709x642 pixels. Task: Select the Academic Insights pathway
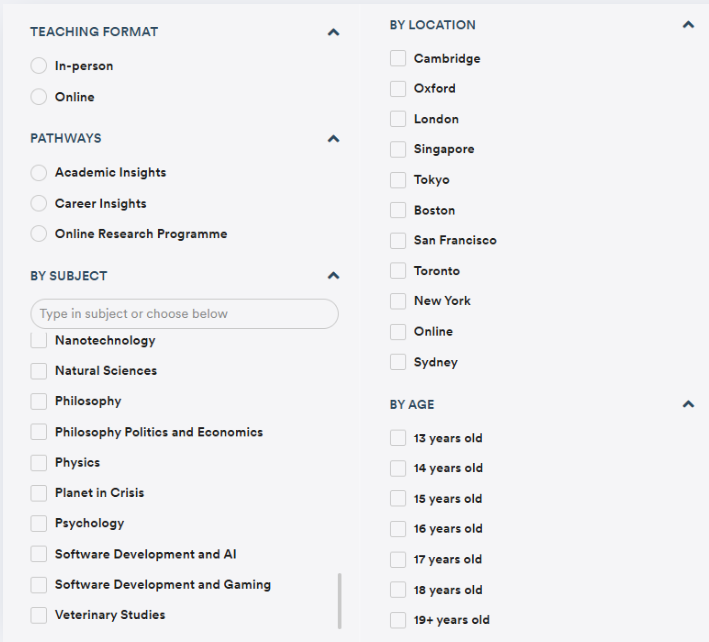pos(39,173)
